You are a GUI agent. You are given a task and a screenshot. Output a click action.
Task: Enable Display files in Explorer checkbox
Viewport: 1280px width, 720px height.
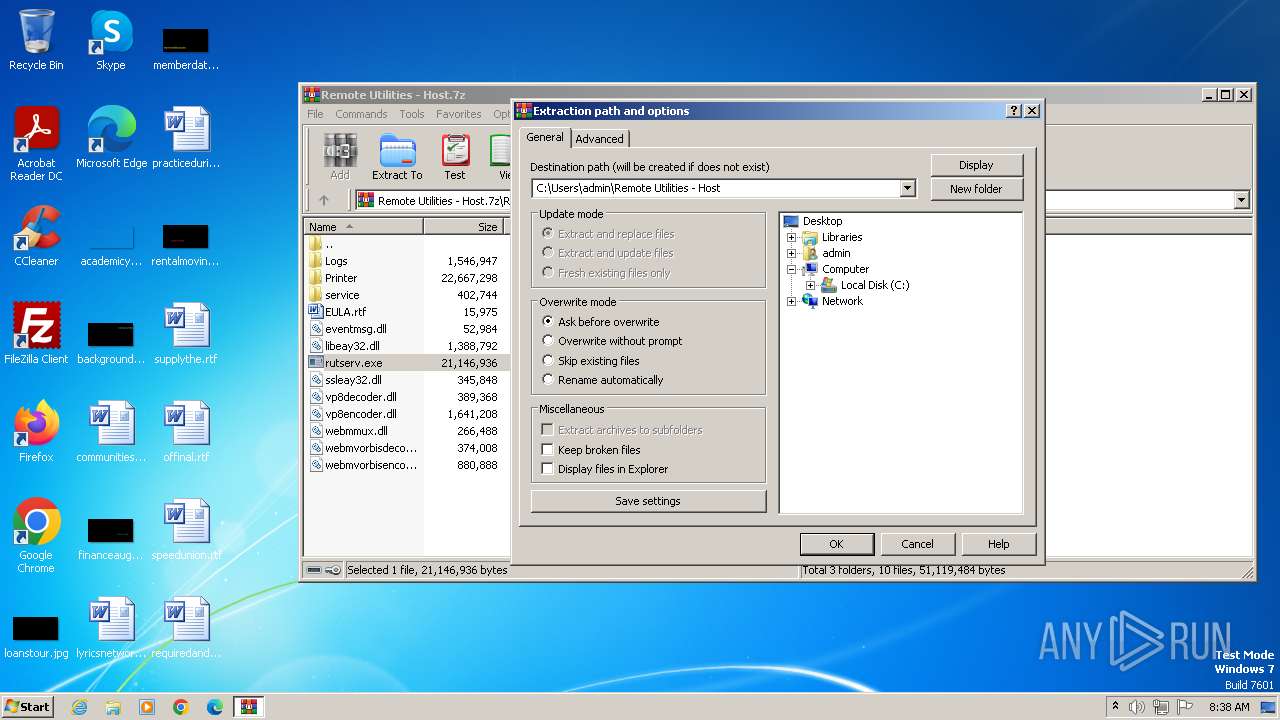pos(547,469)
